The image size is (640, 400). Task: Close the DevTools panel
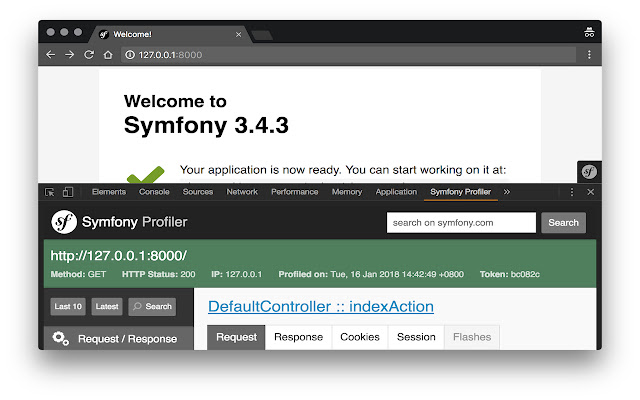591,192
